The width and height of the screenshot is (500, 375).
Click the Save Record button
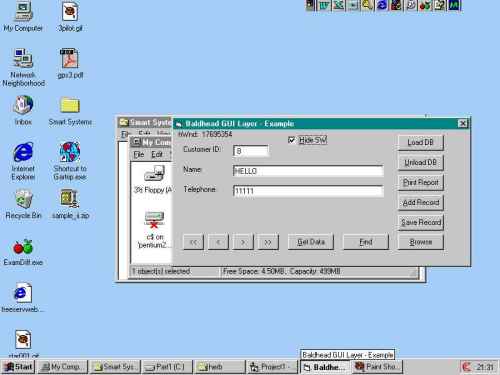[420, 222]
